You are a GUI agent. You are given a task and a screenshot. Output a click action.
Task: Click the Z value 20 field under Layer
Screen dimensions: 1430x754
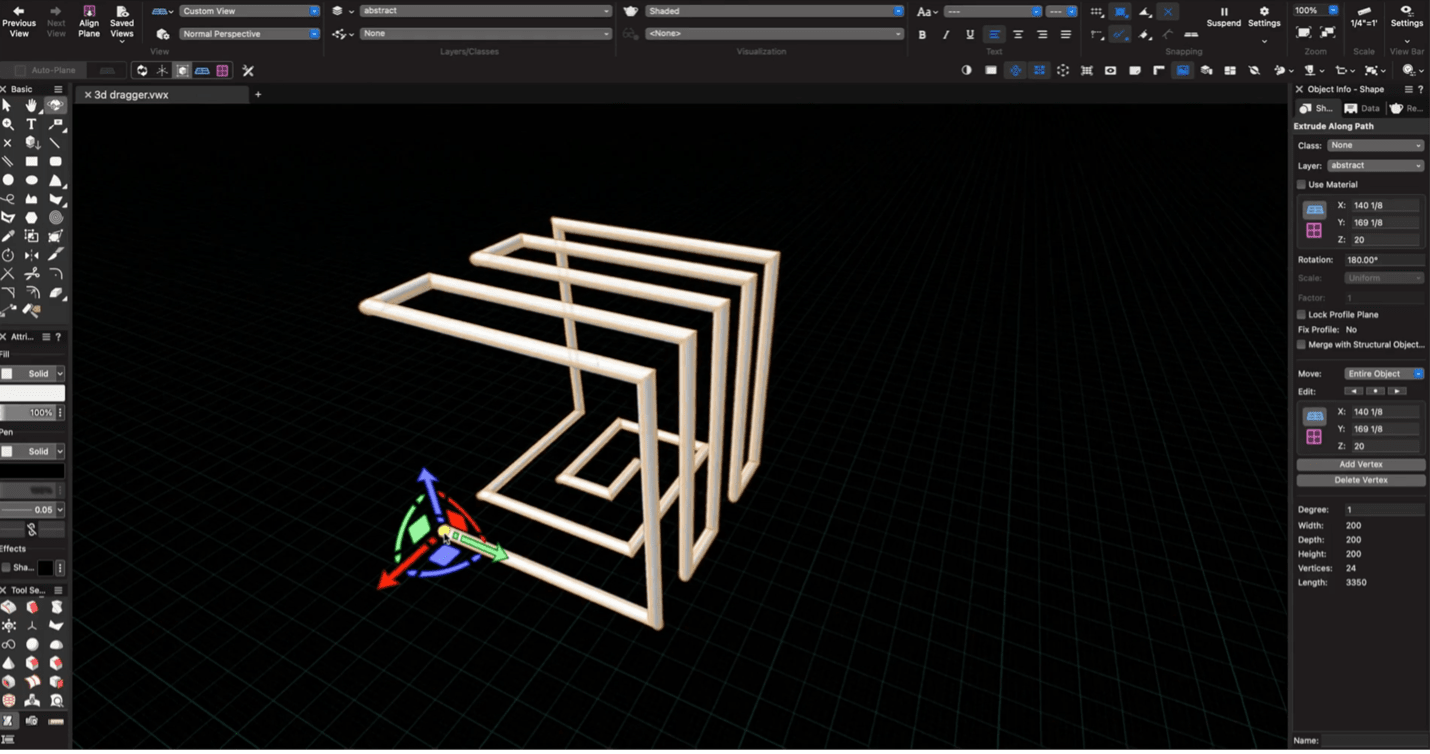pos(1385,240)
